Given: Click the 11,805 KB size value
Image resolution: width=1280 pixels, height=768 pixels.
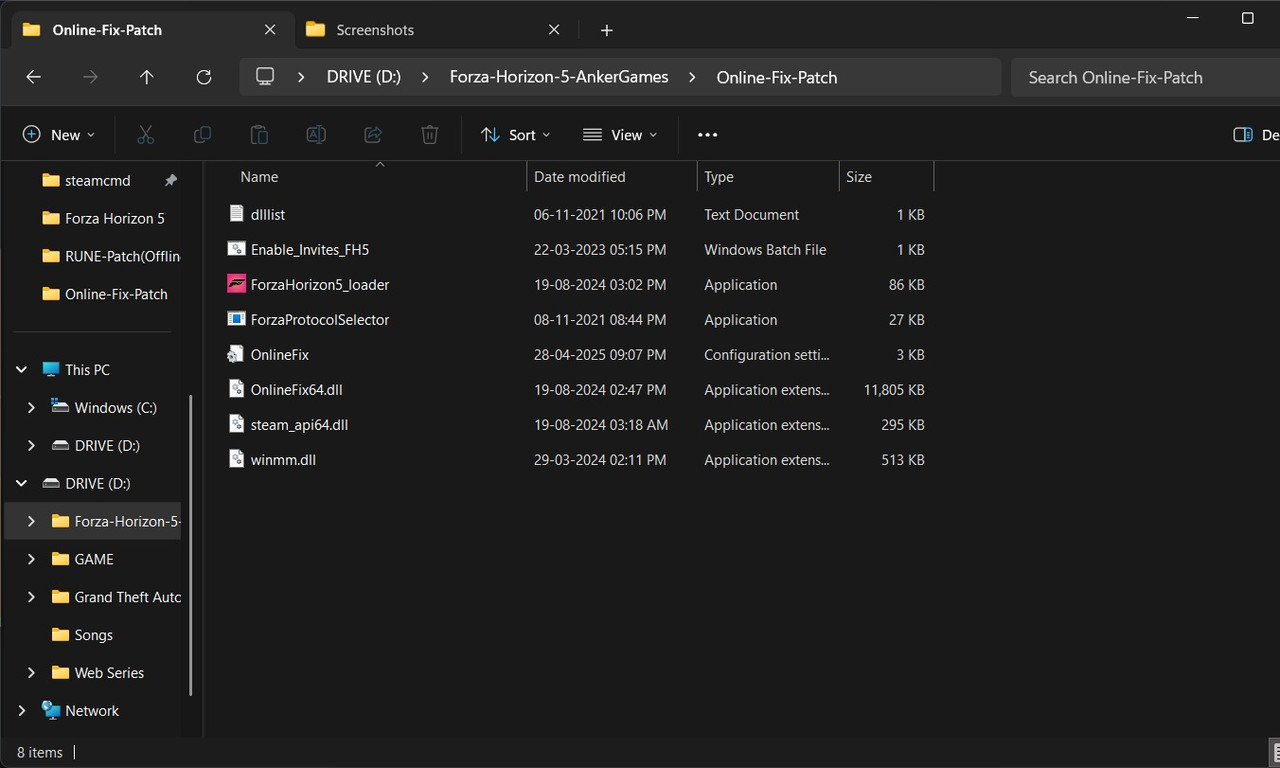Looking at the screenshot, I should click(894, 390).
